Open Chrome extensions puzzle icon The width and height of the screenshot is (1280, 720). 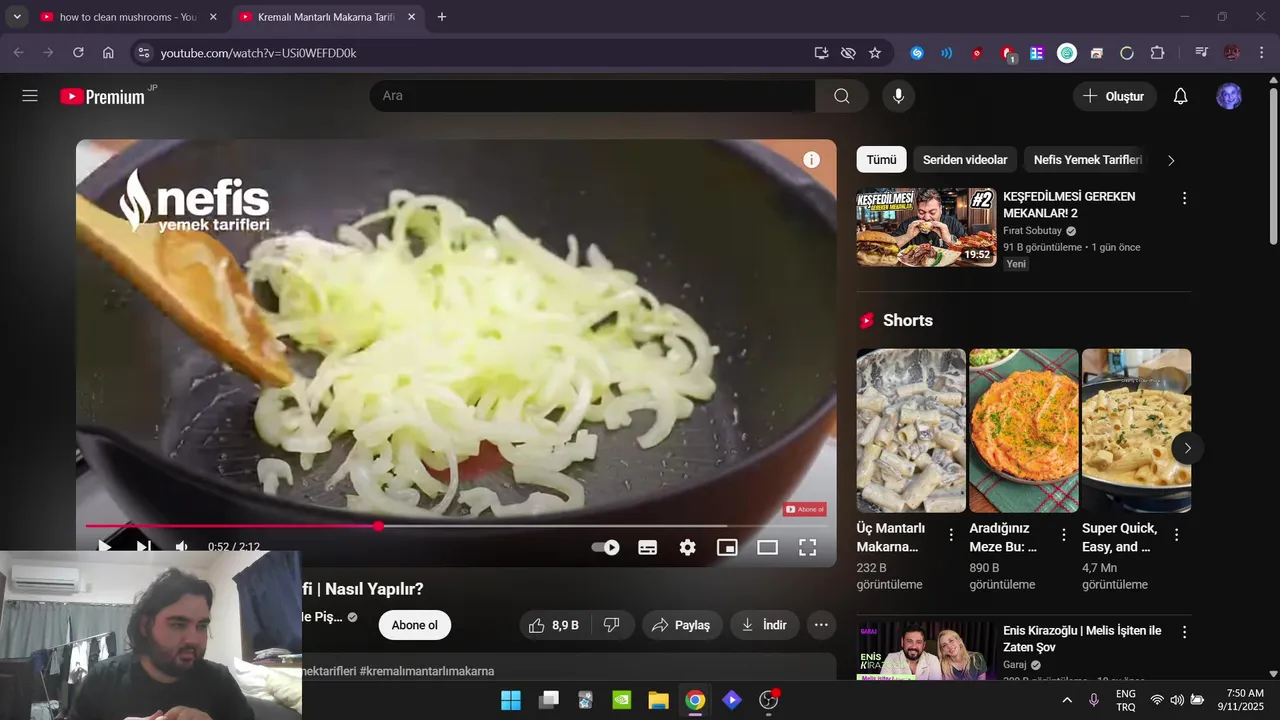1158,53
